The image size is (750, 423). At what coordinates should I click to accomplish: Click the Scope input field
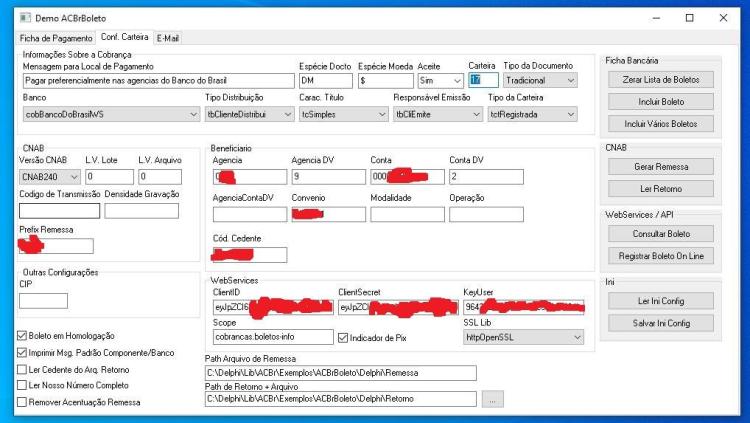(x=273, y=337)
